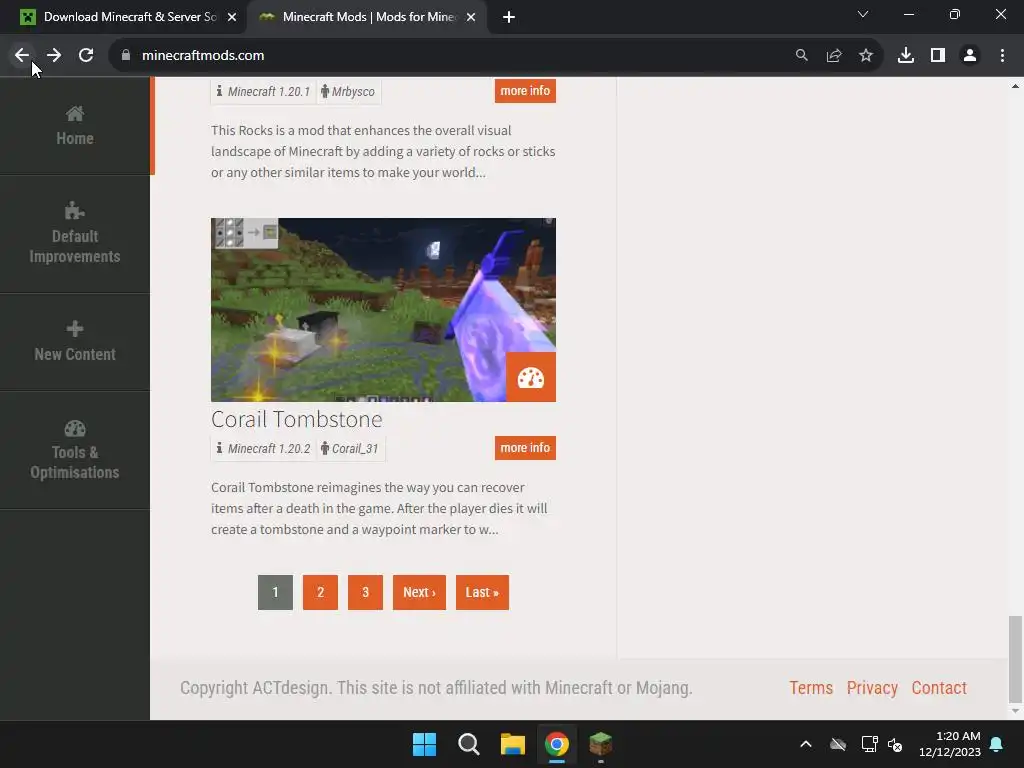
Task: Reload the minecraftmods.com page
Action: point(86,56)
